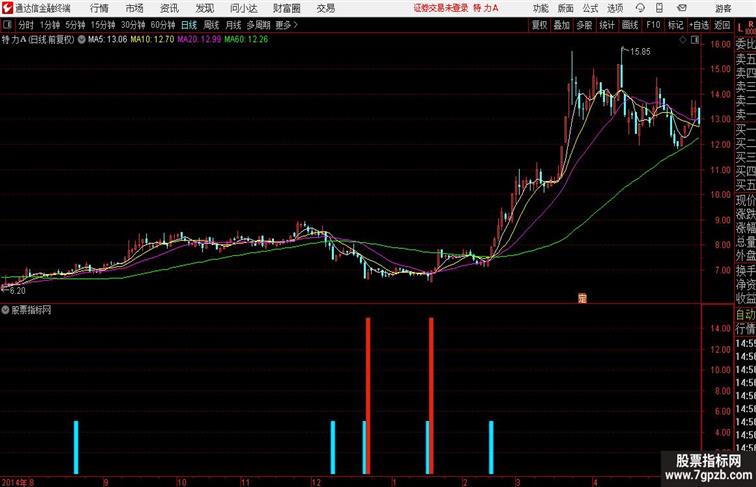The height and width of the screenshot is (487, 756).
Task: Click the orange 定 marker below chart
Action: 582,298
